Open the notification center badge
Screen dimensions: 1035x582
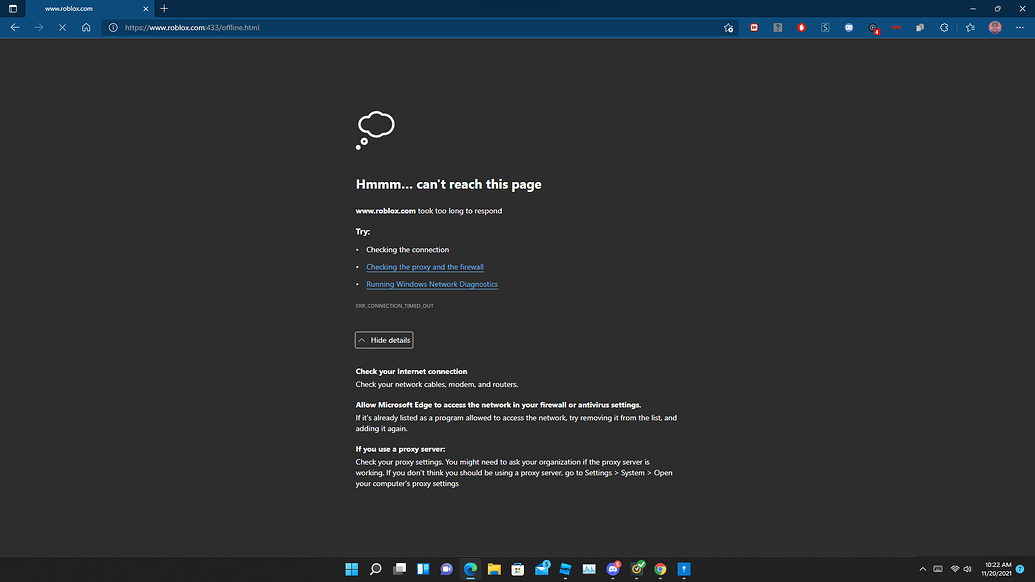click(1020, 569)
